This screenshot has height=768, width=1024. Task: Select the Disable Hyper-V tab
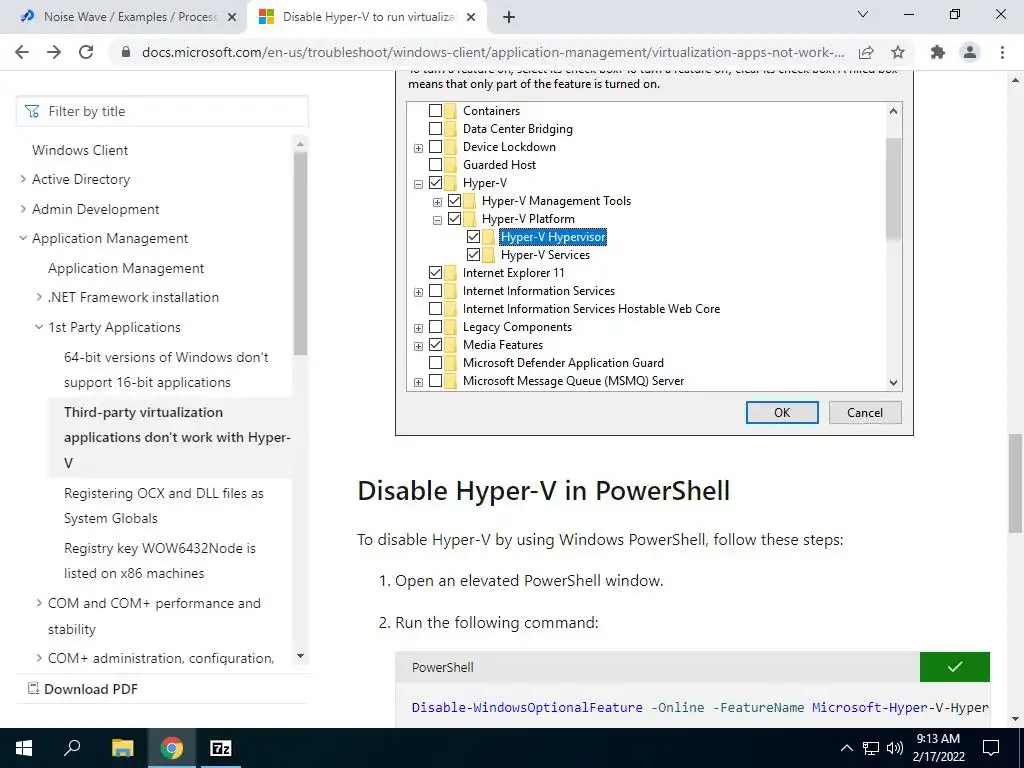(368, 17)
